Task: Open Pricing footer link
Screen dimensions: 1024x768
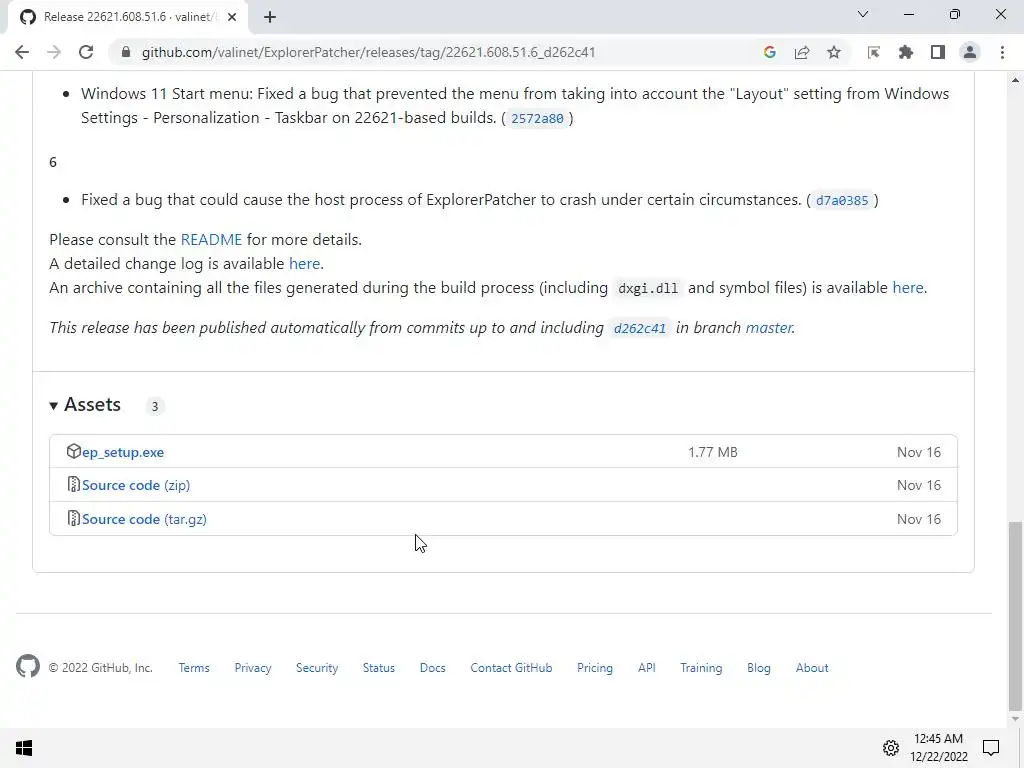Action: (x=595, y=667)
